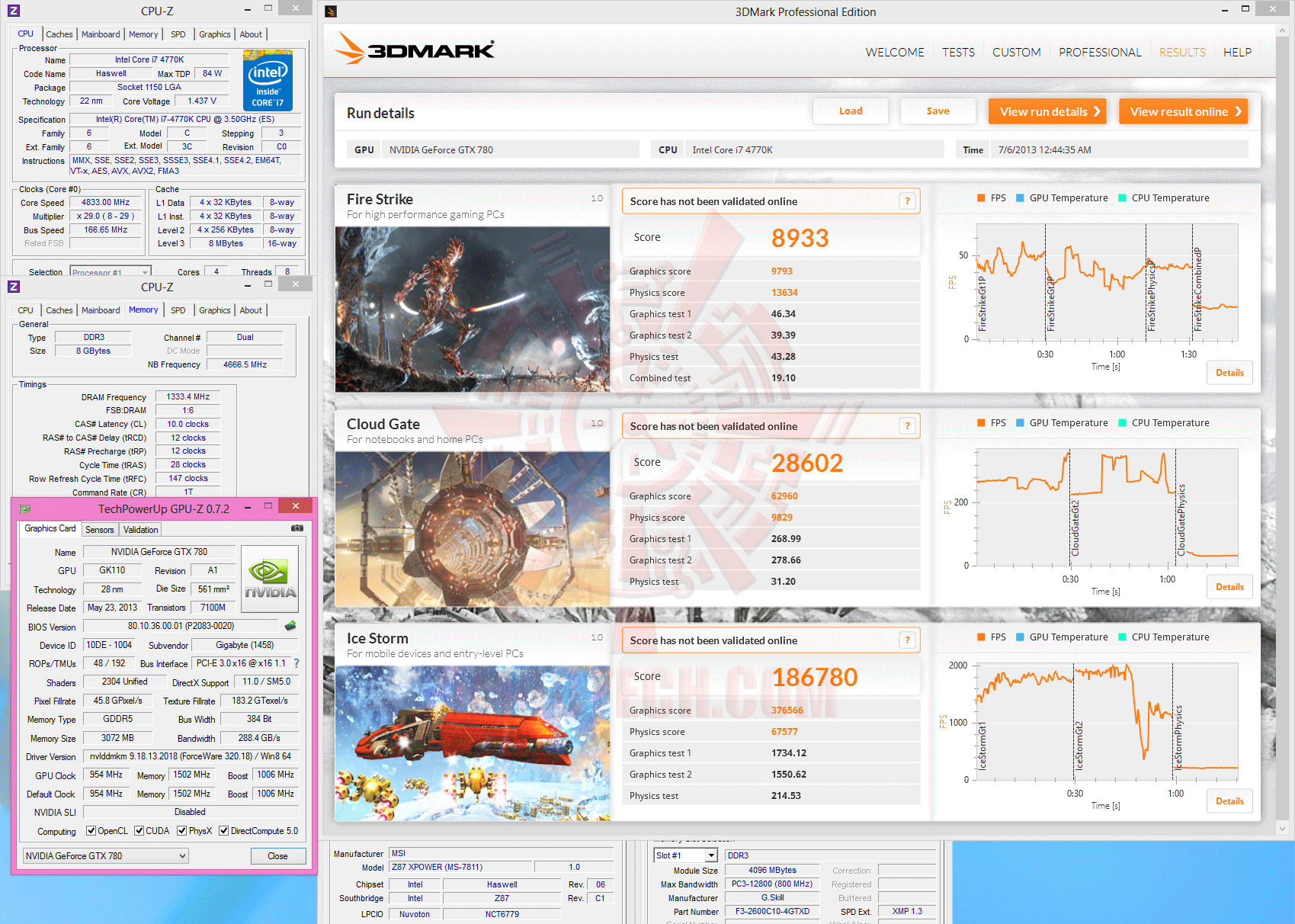Toggle the OpenCL checkbox in GPU-Z
This screenshot has width=1295, height=924.
coord(91,831)
